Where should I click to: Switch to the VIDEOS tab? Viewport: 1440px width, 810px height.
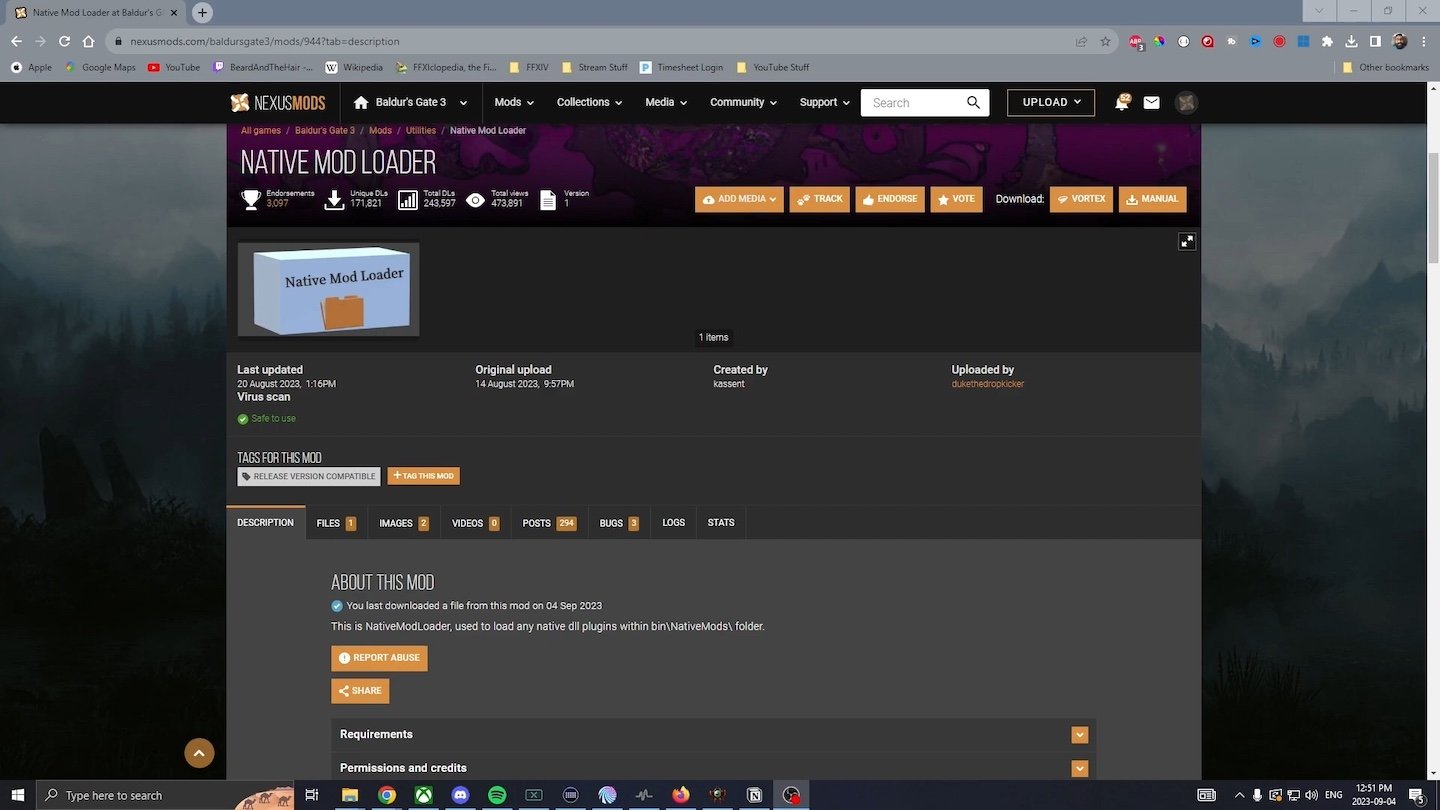point(475,523)
